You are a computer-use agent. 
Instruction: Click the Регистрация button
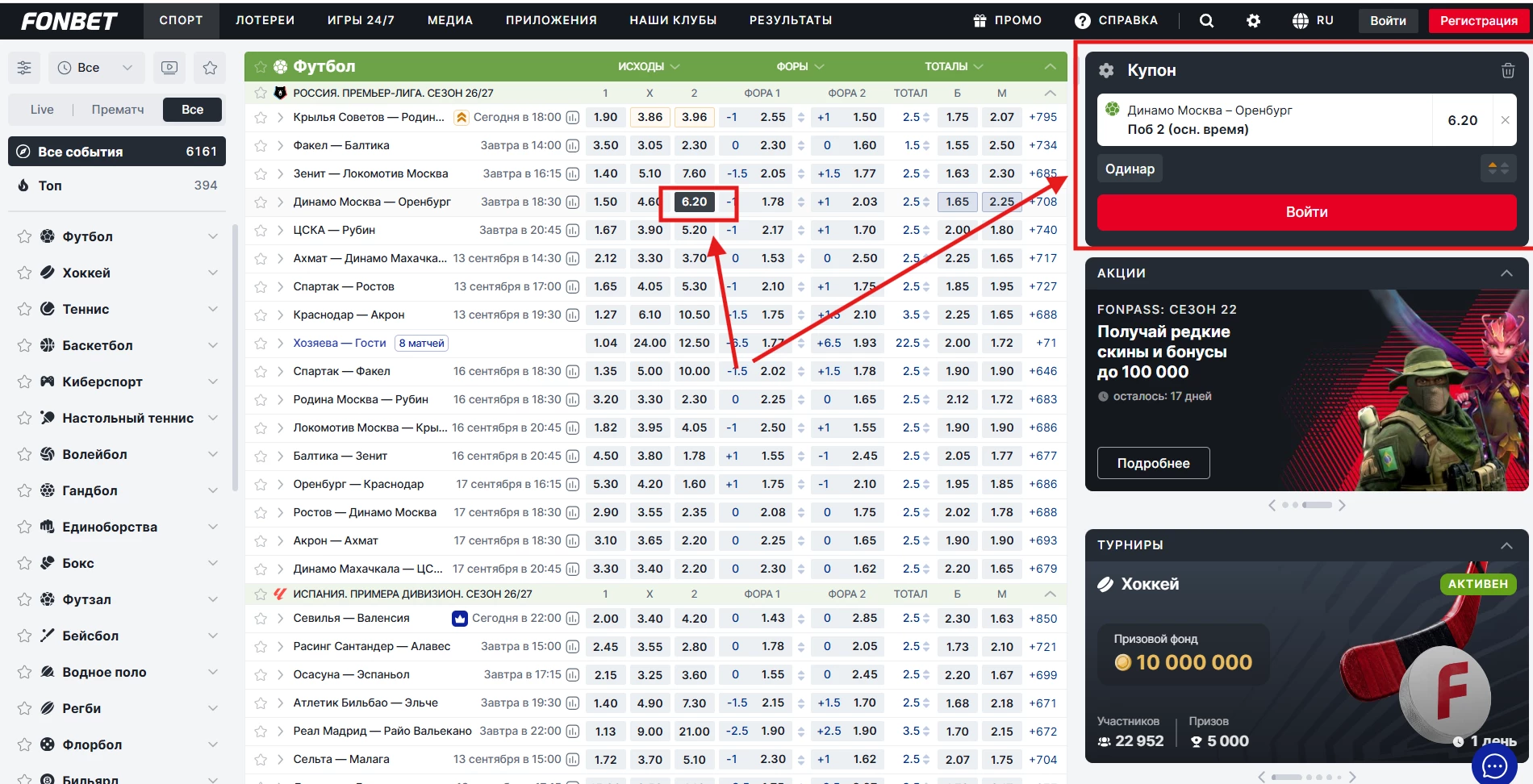[1479, 21]
